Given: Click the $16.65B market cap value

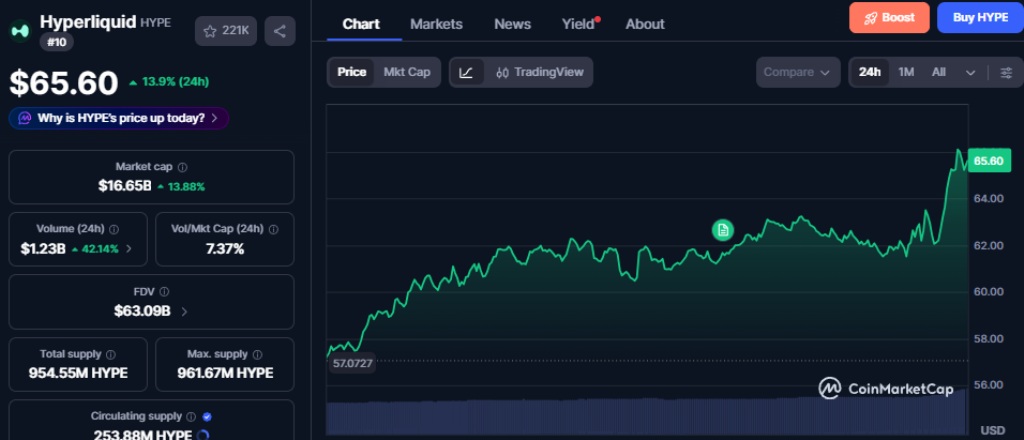Looking at the screenshot, I should [125, 186].
